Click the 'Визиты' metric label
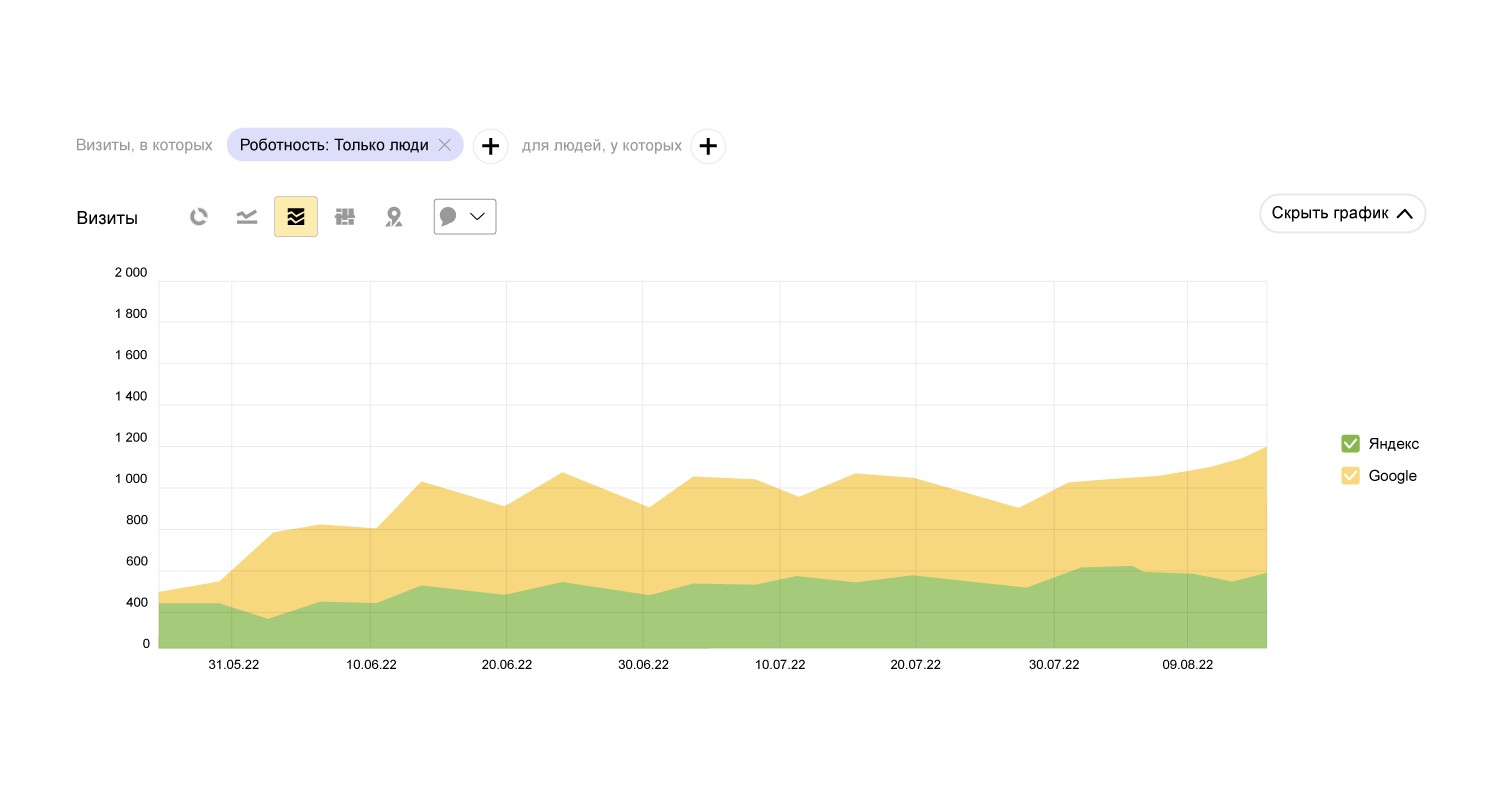This screenshot has height=800, width=1500. click(107, 218)
